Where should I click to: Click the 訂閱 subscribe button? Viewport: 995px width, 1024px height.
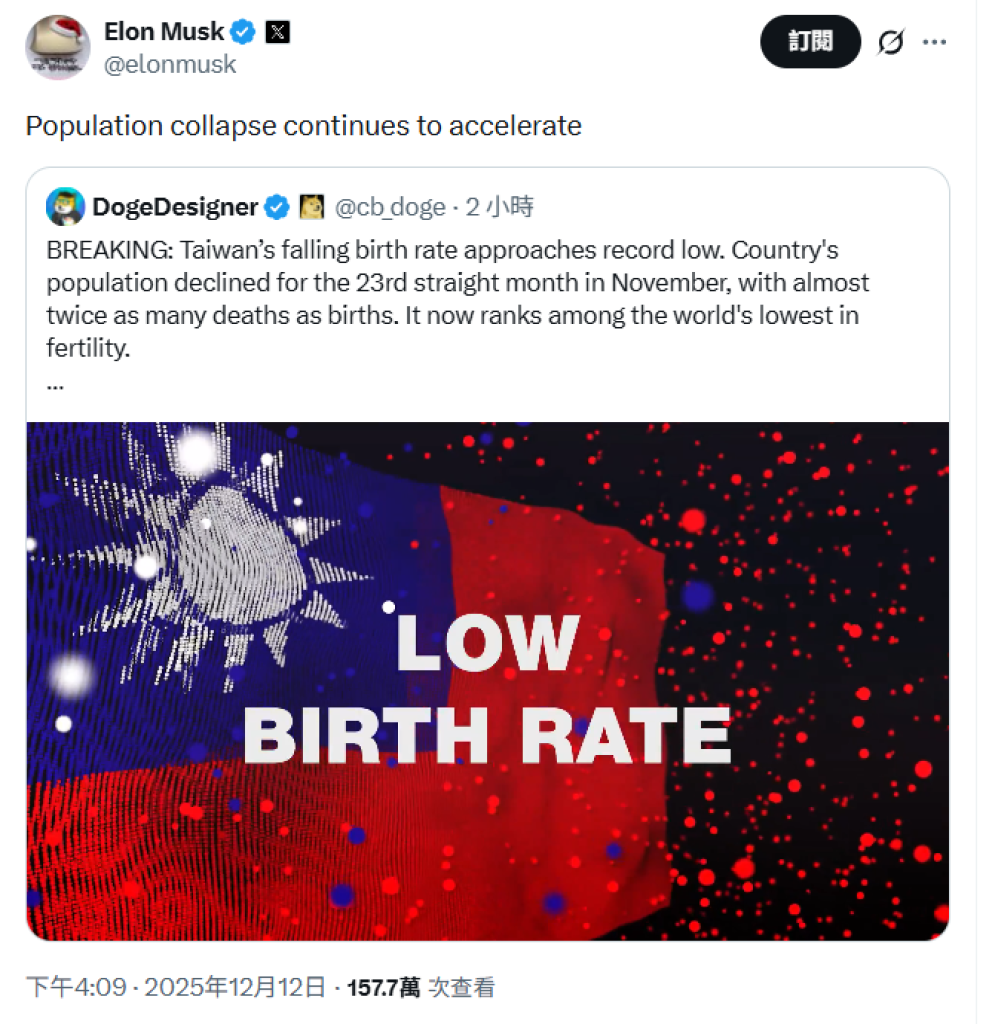pos(810,42)
